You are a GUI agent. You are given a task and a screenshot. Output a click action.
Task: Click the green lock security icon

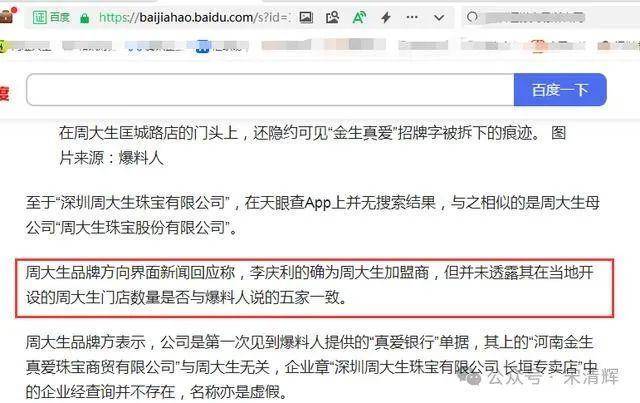tap(84, 18)
